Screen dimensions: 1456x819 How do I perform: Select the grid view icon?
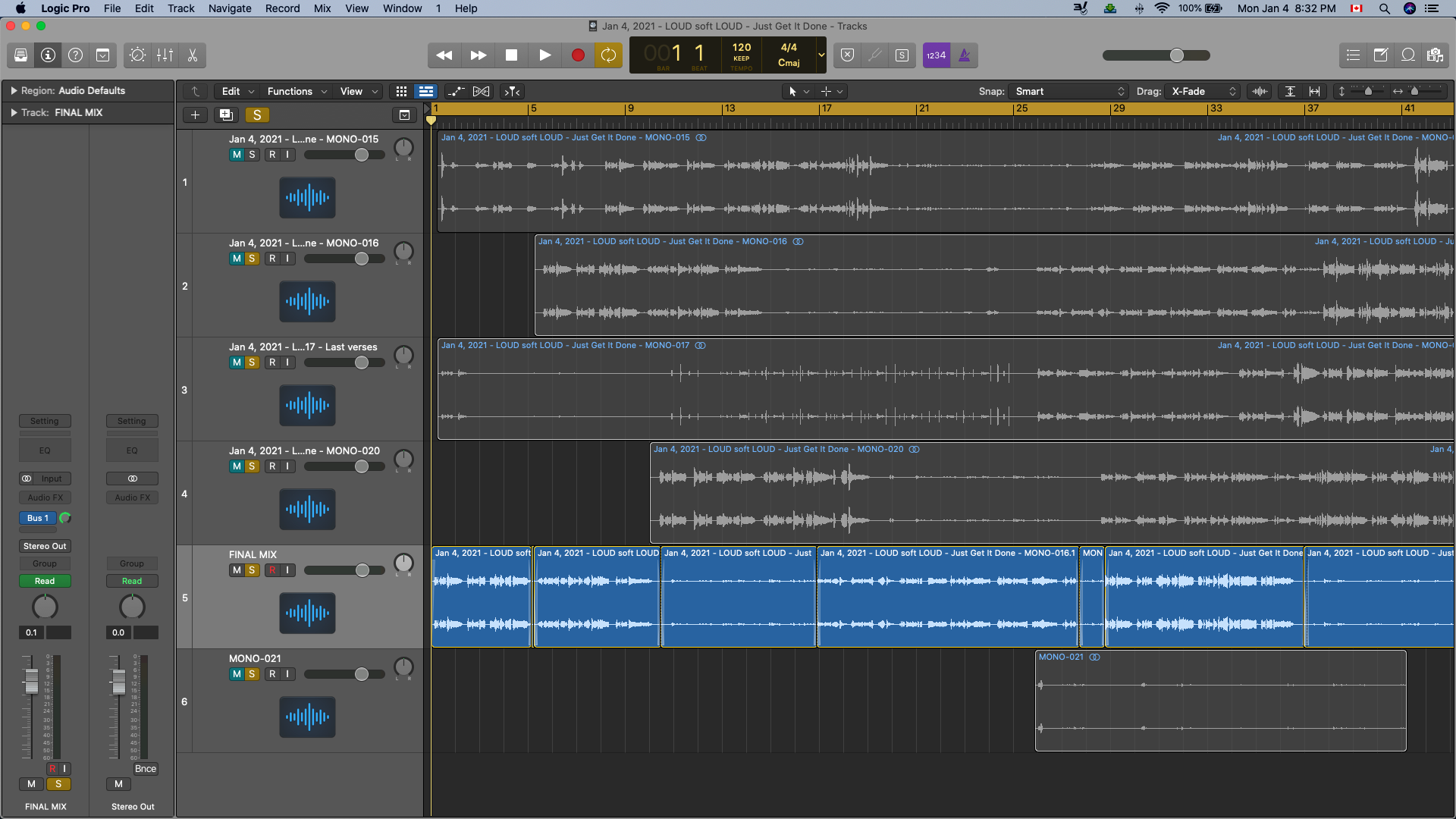(401, 92)
